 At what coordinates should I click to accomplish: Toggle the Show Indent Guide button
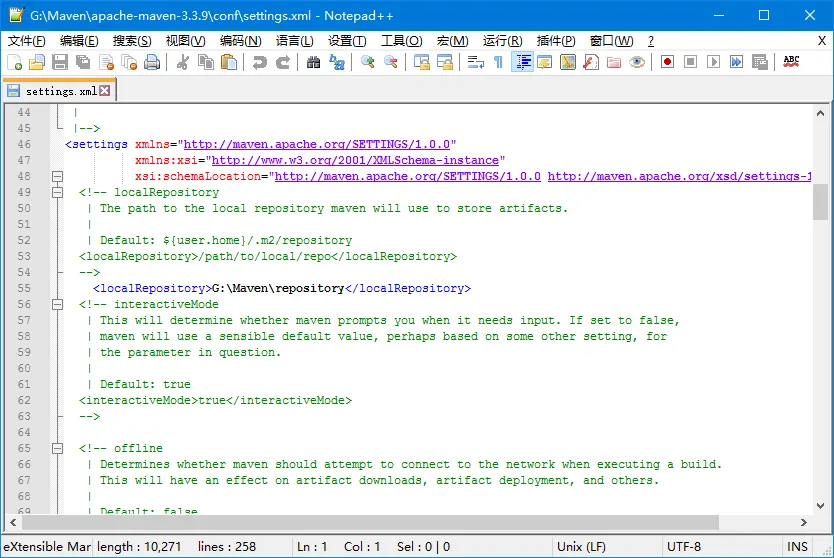point(521,62)
